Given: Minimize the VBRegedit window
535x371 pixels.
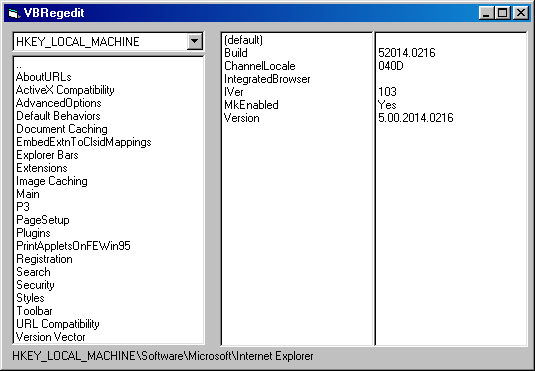Looking at the screenshot, I should point(487,13).
